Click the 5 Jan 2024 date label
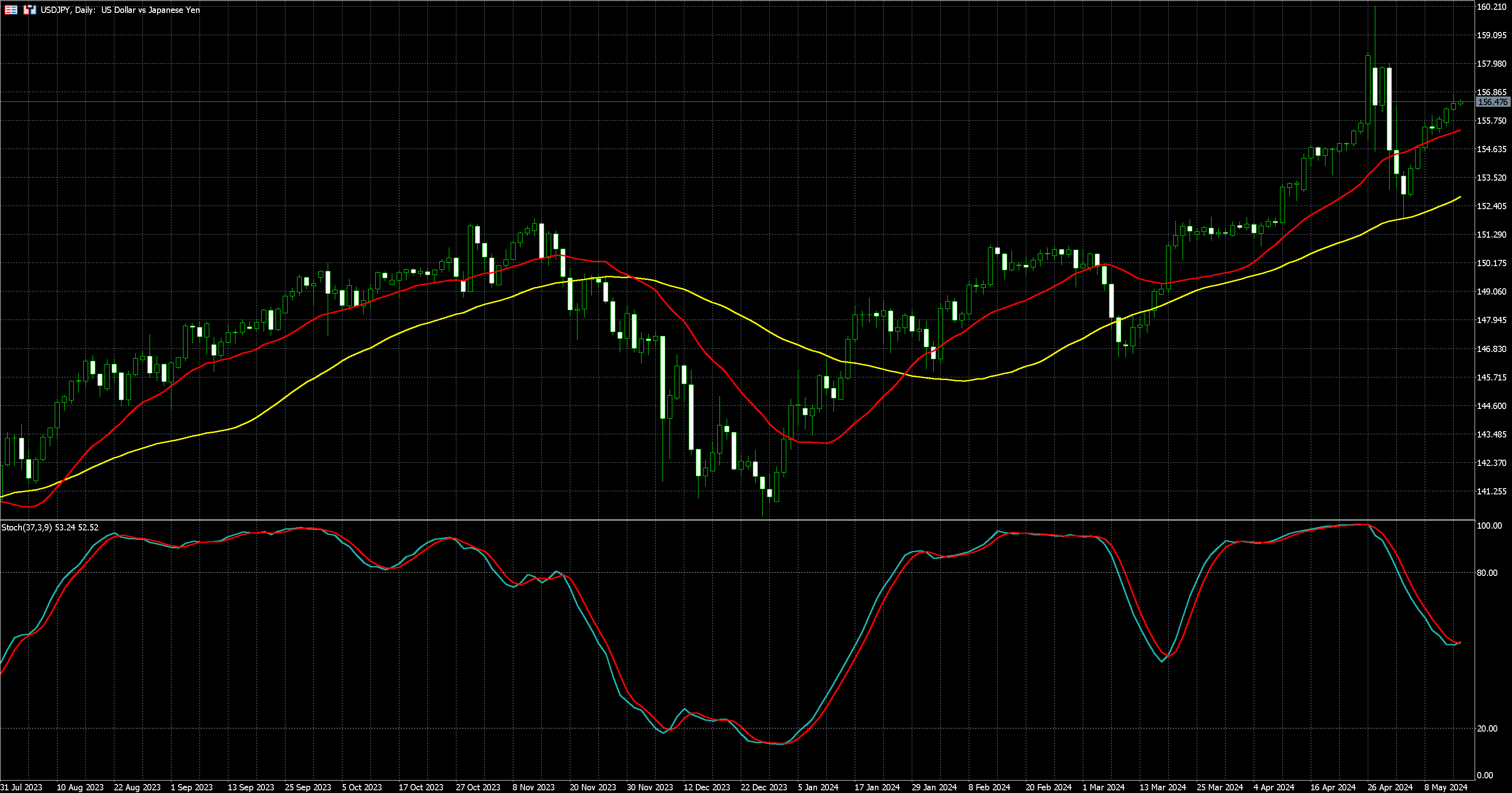 (x=817, y=787)
